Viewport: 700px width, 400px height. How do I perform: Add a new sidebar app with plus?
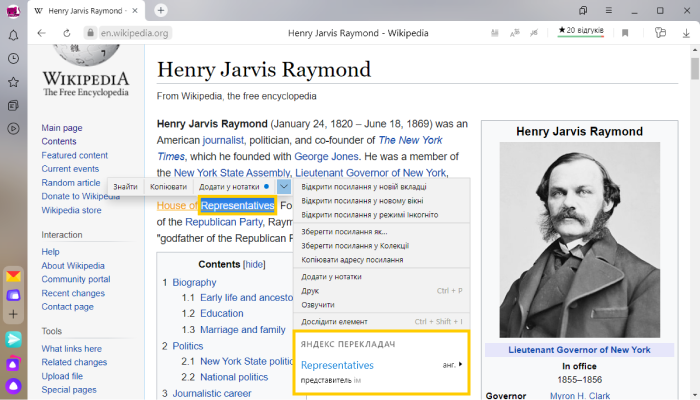pyautogui.click(x=13, y=314)
